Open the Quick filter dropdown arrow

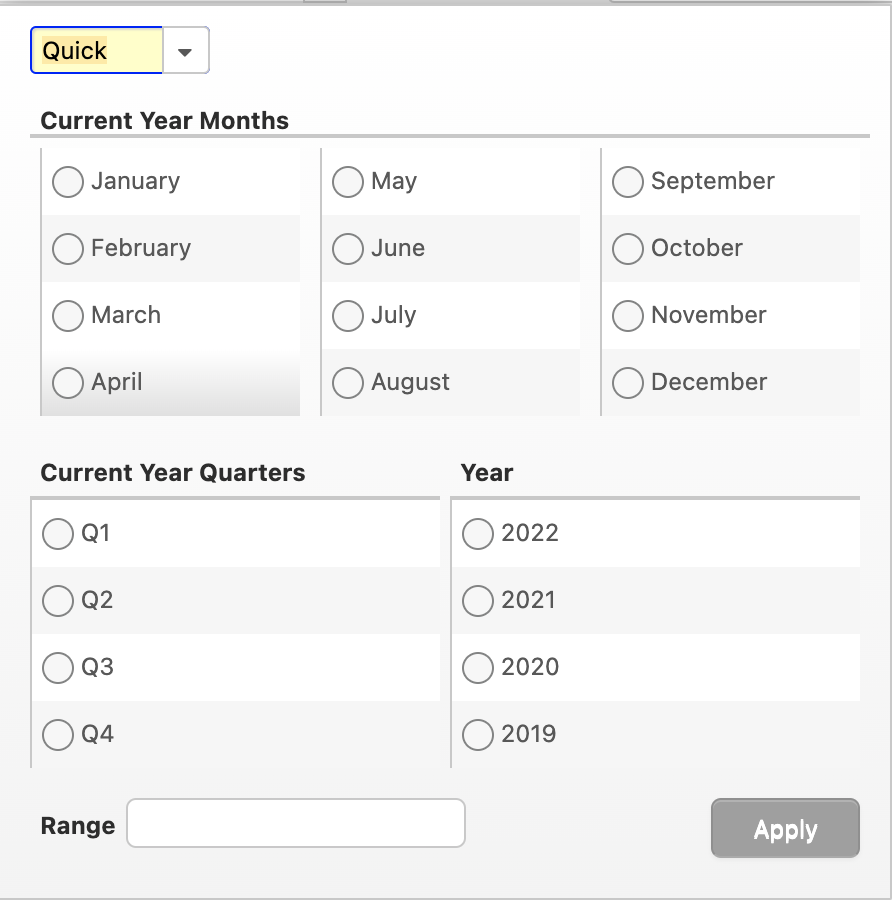(185, 50)
